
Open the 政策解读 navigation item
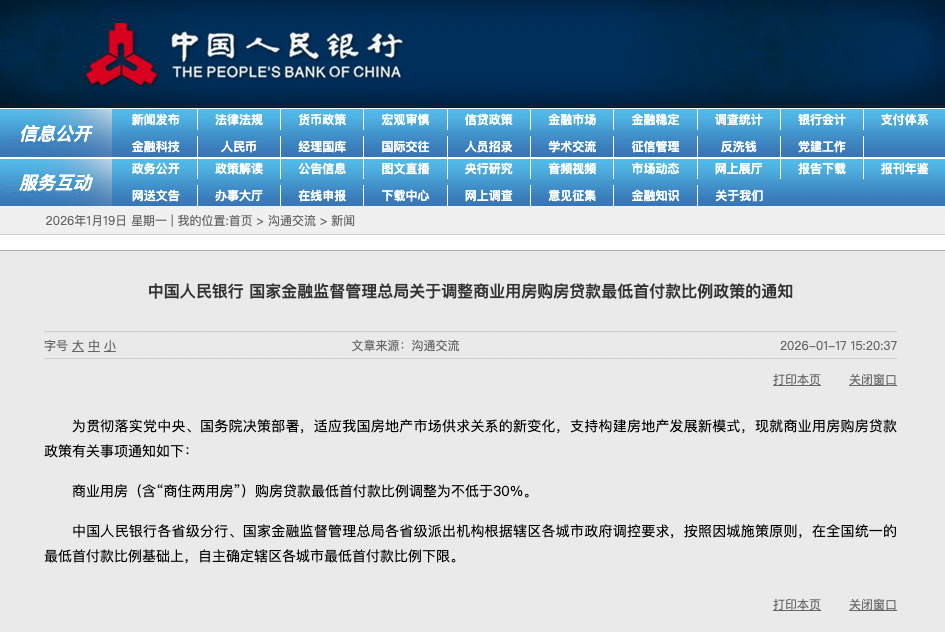239,169
